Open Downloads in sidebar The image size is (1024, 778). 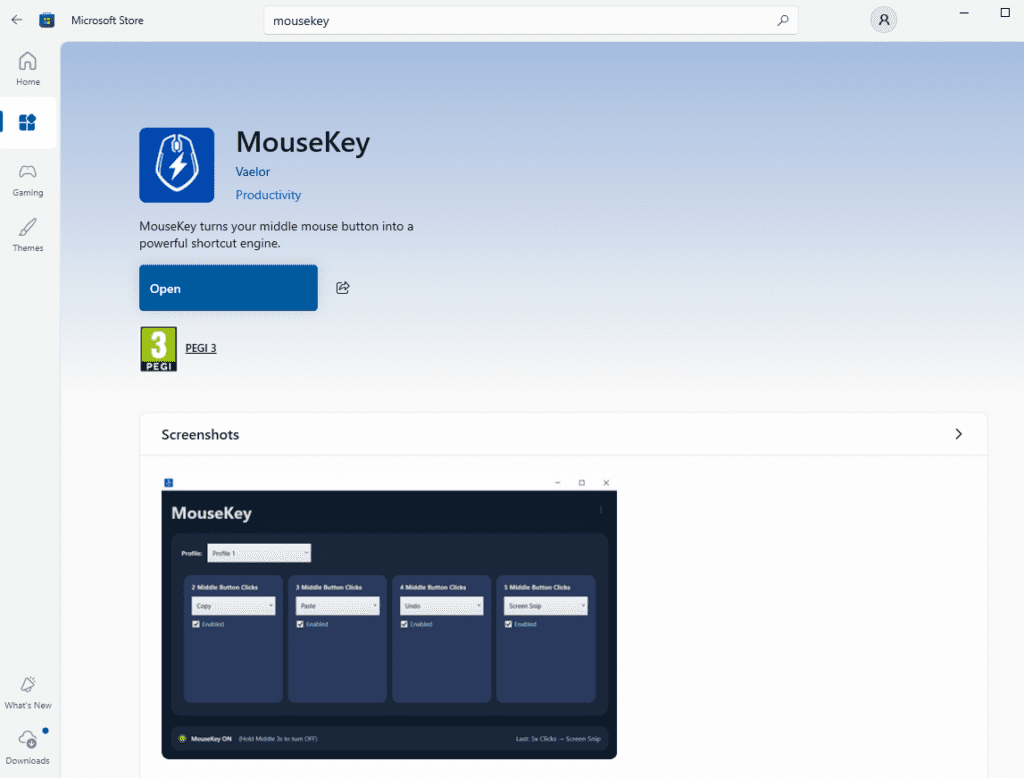27,747
